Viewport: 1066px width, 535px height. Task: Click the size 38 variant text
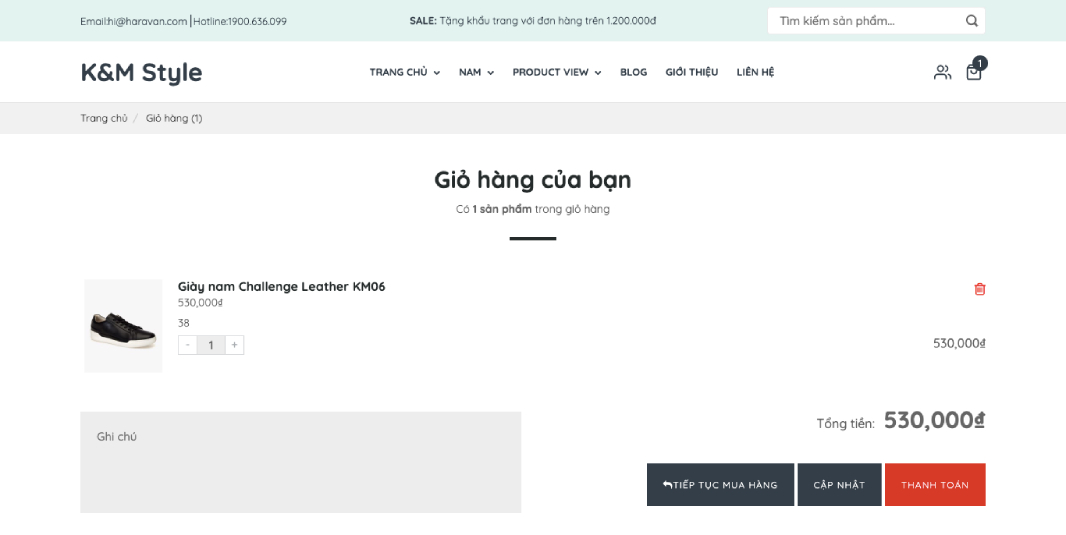pyautogui.click(x=184, y=323)
